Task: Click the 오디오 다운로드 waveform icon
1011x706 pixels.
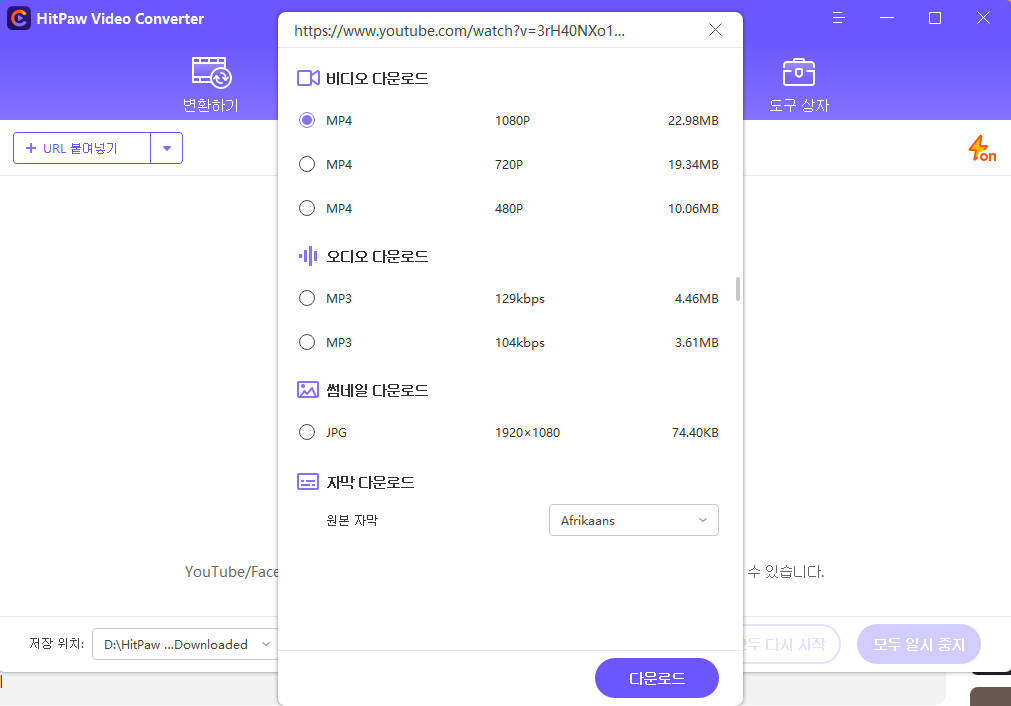Action: (x=308, y=256)
